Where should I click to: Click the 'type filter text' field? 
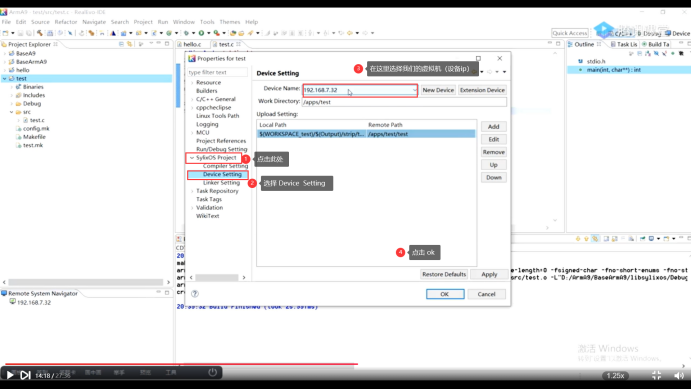pyautogui.click(x=217, y=72)
